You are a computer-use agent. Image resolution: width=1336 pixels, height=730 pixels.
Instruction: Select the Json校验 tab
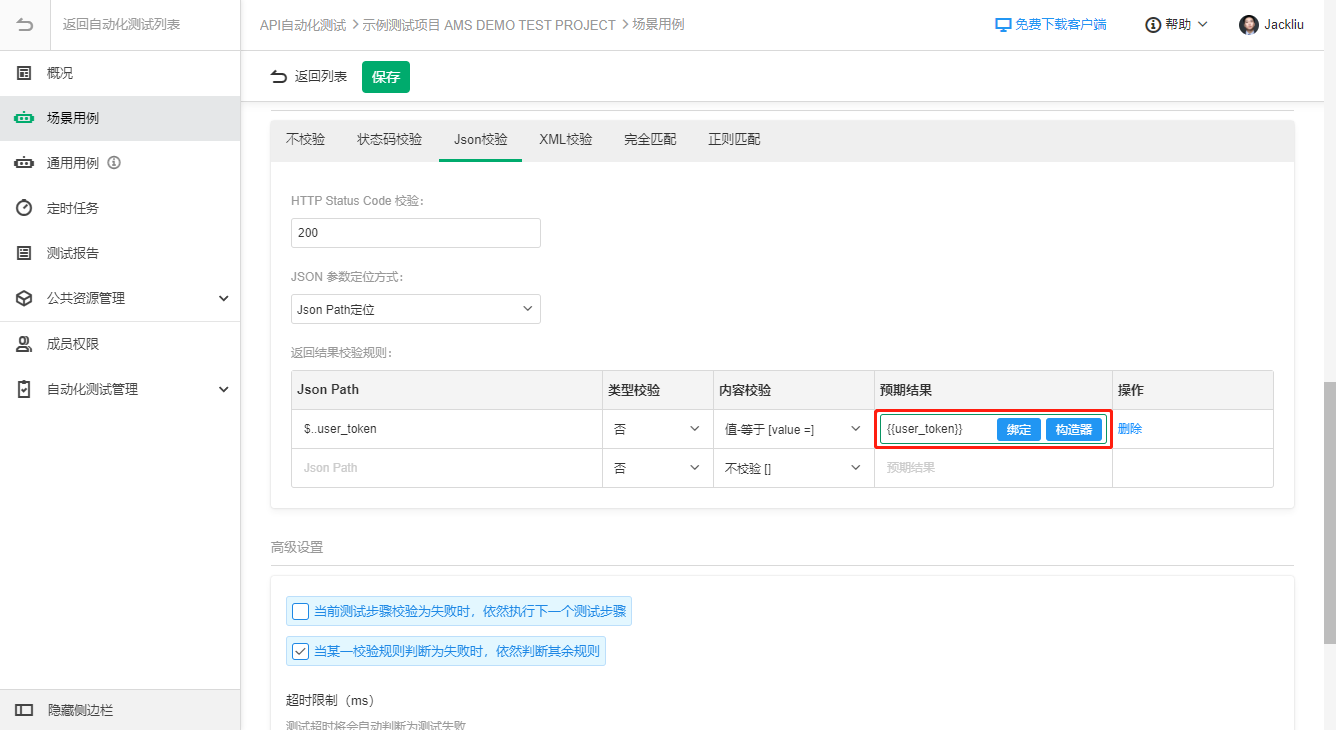pyautogui.click(x=480, y=140)
